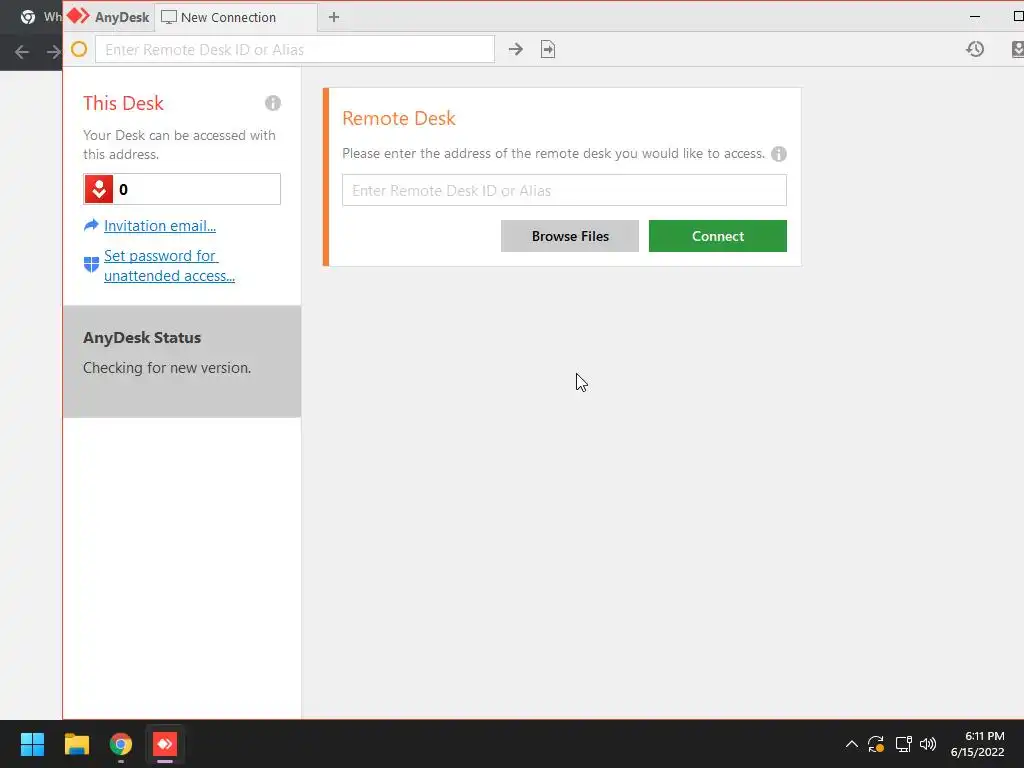Click the AnyDesk logo tab
The image size is (1024, 768).
[108, 17]
